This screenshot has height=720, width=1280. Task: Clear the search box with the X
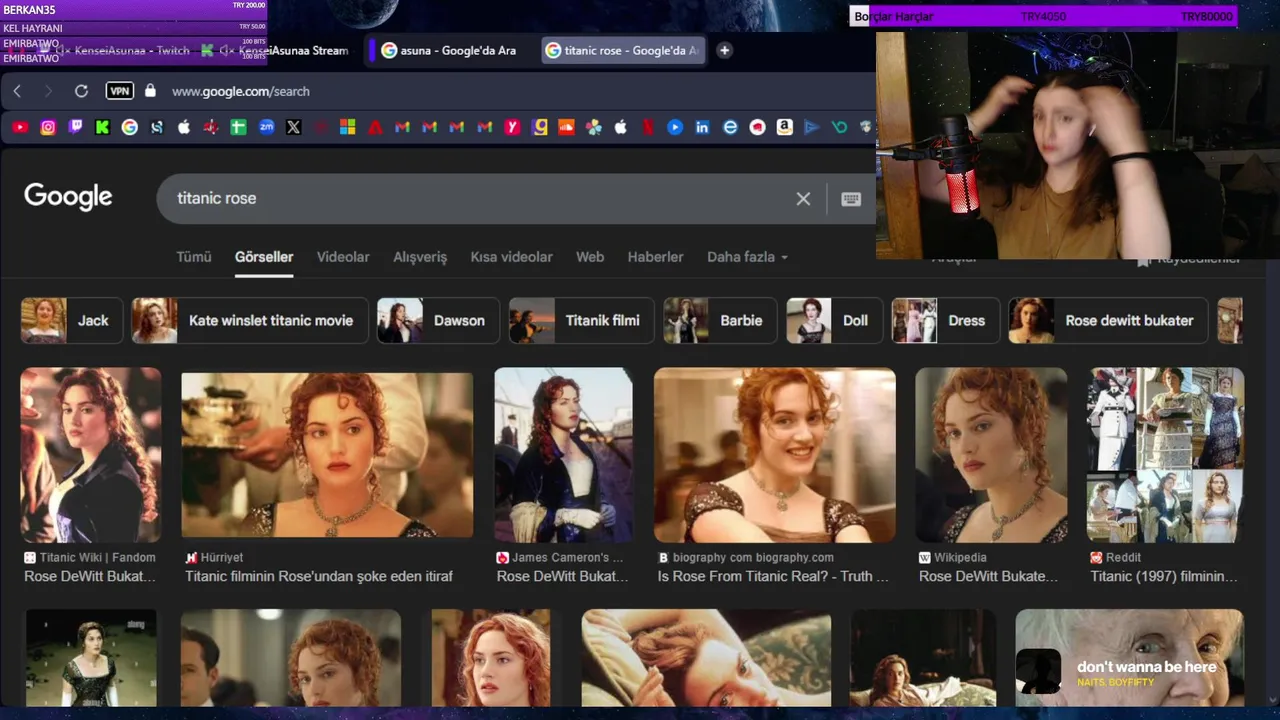click(x=803, y=198)
